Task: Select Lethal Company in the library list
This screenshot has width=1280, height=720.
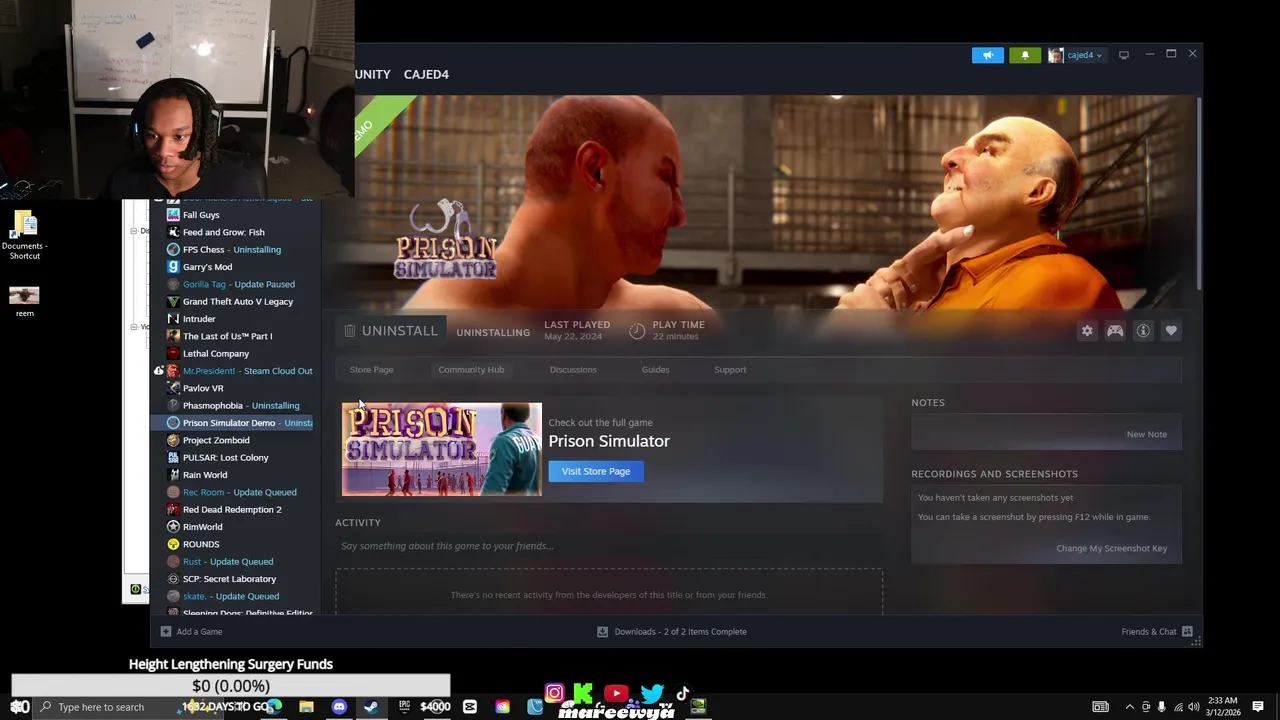Action: click(x=216, y=354)
